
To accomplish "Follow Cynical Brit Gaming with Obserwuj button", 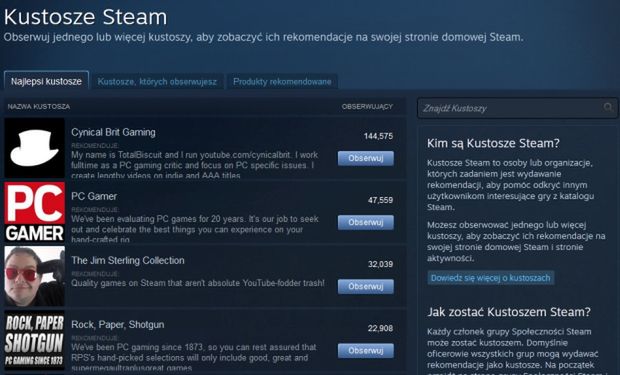I will (x=366, y=158).
